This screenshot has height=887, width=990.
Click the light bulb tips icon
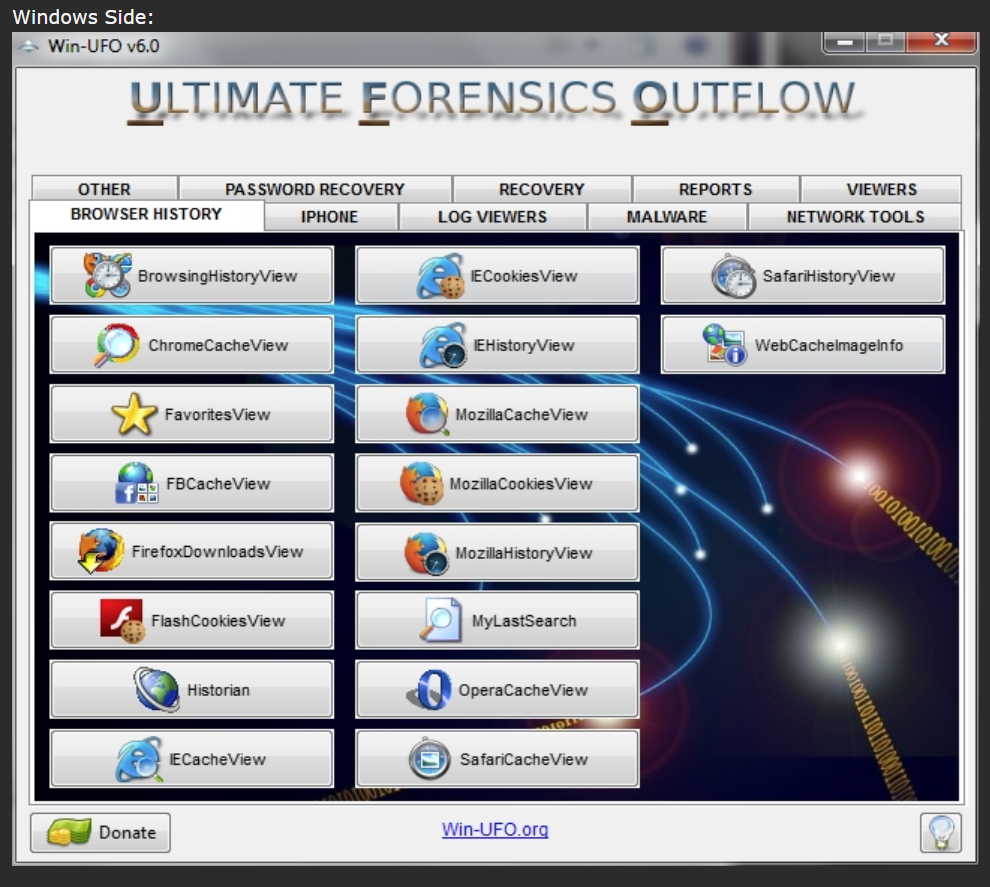pyautogui.click(x=940, y=833)
